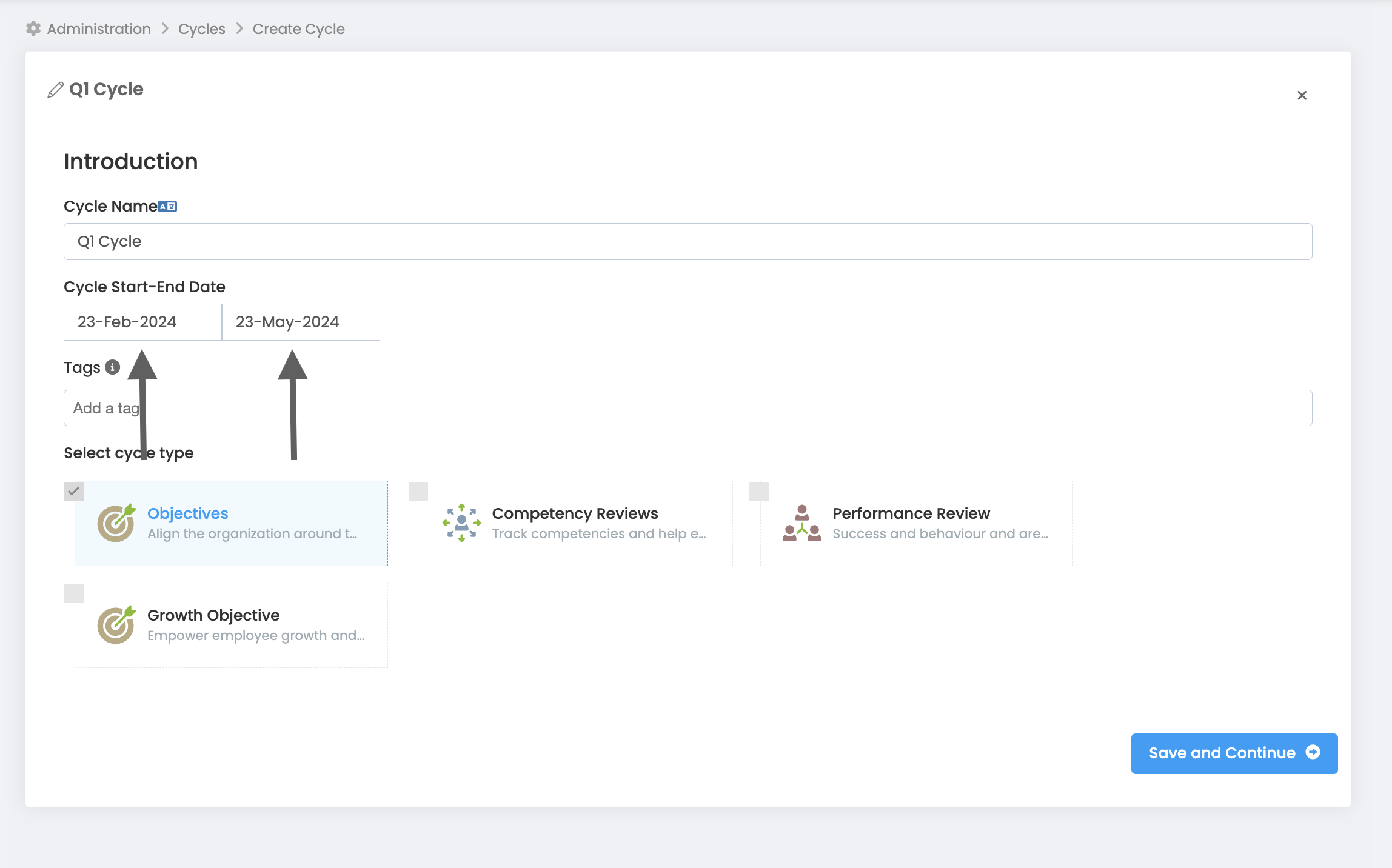Check the Competency Reviews checkbox
This screenshot has width=1392, height=868.
coord(418,491)
